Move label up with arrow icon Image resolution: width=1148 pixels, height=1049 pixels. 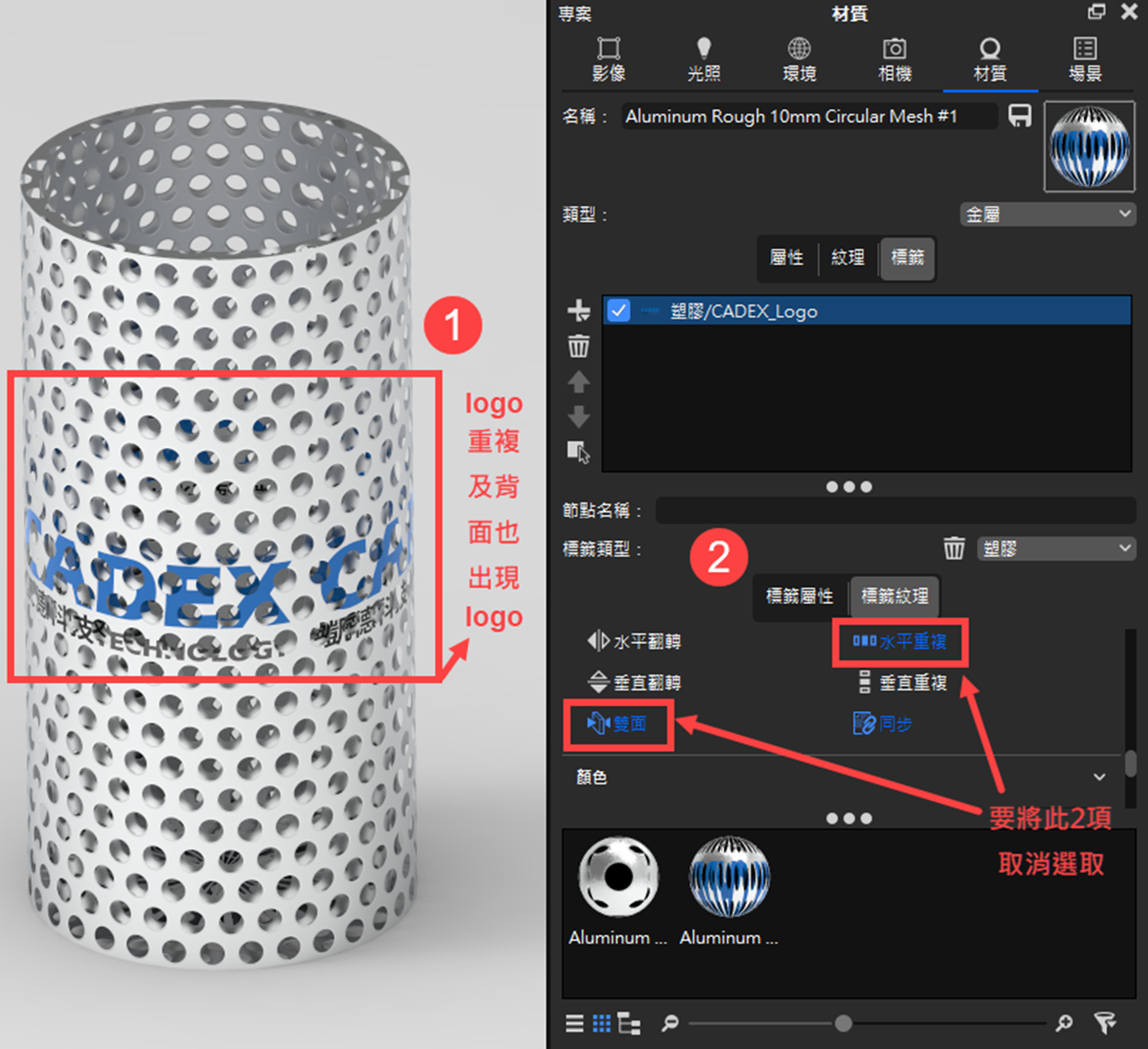(x=579, y=382)
